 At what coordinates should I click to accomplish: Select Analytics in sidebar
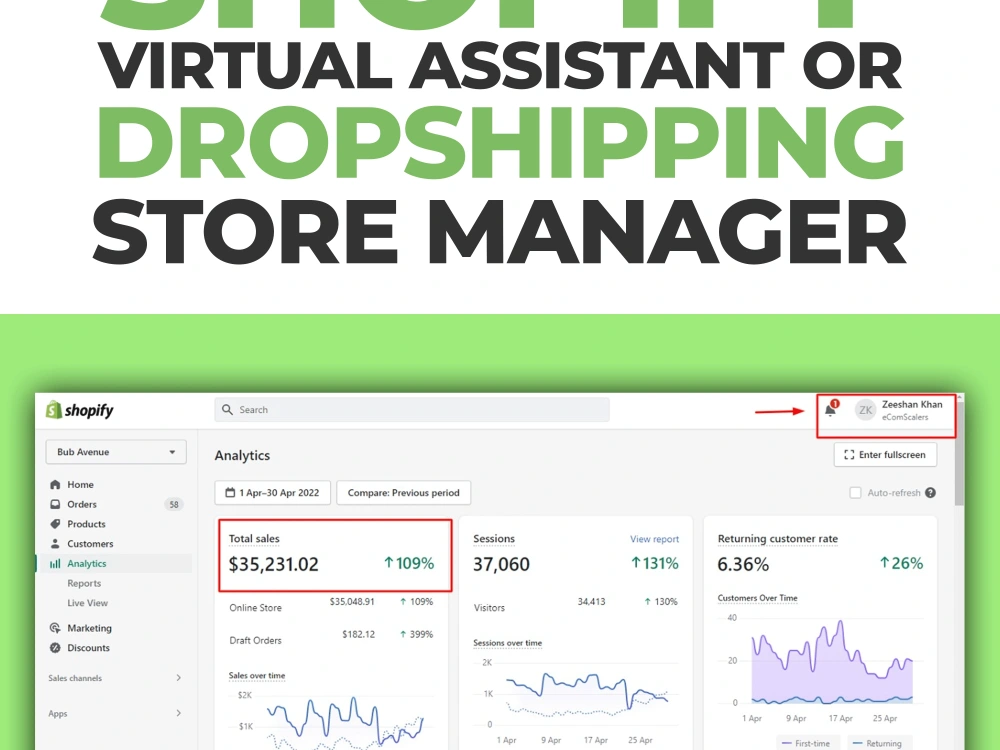(x=87, y=564)
